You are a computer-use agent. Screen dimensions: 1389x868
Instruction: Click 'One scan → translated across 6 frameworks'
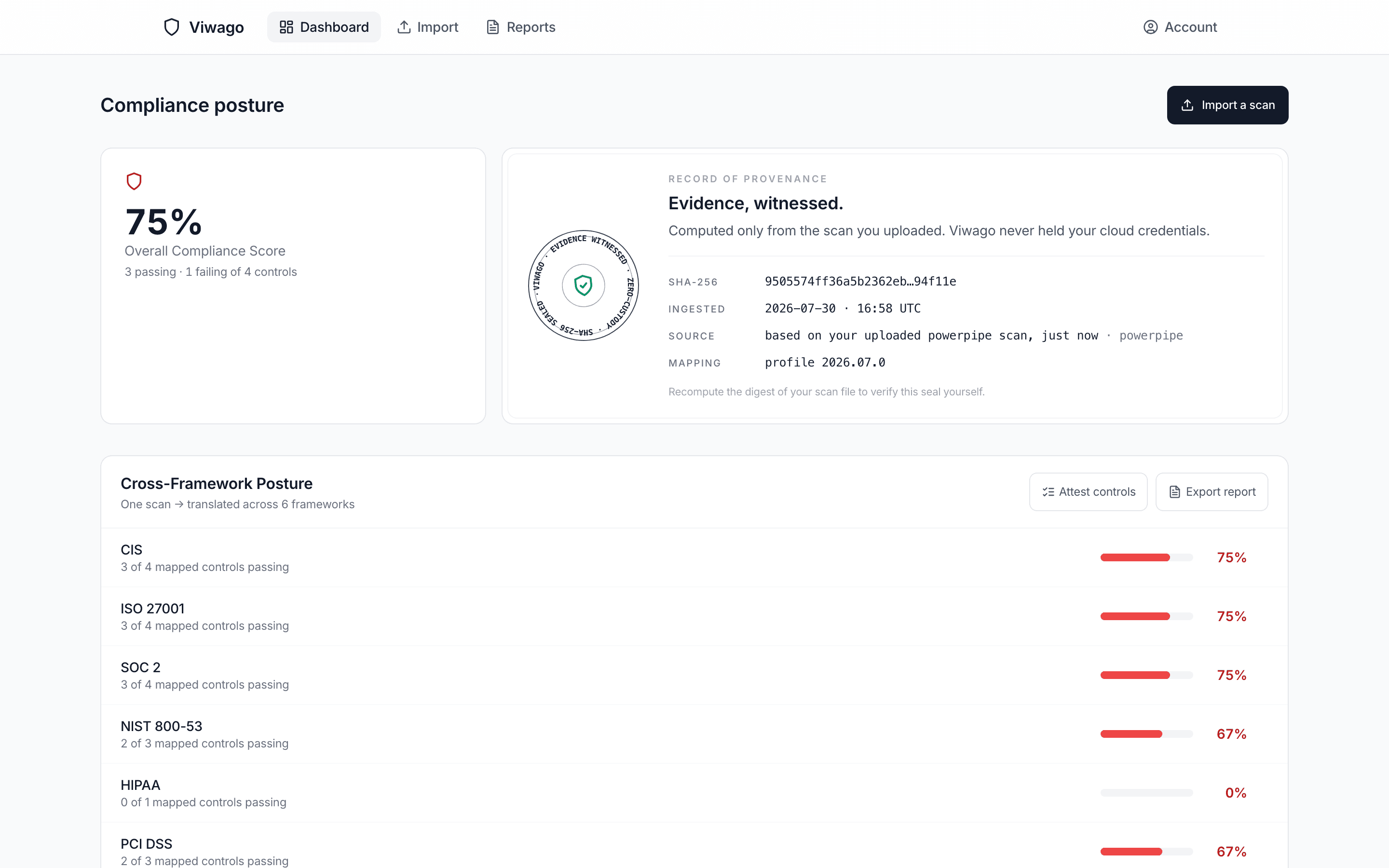(238, 504)
